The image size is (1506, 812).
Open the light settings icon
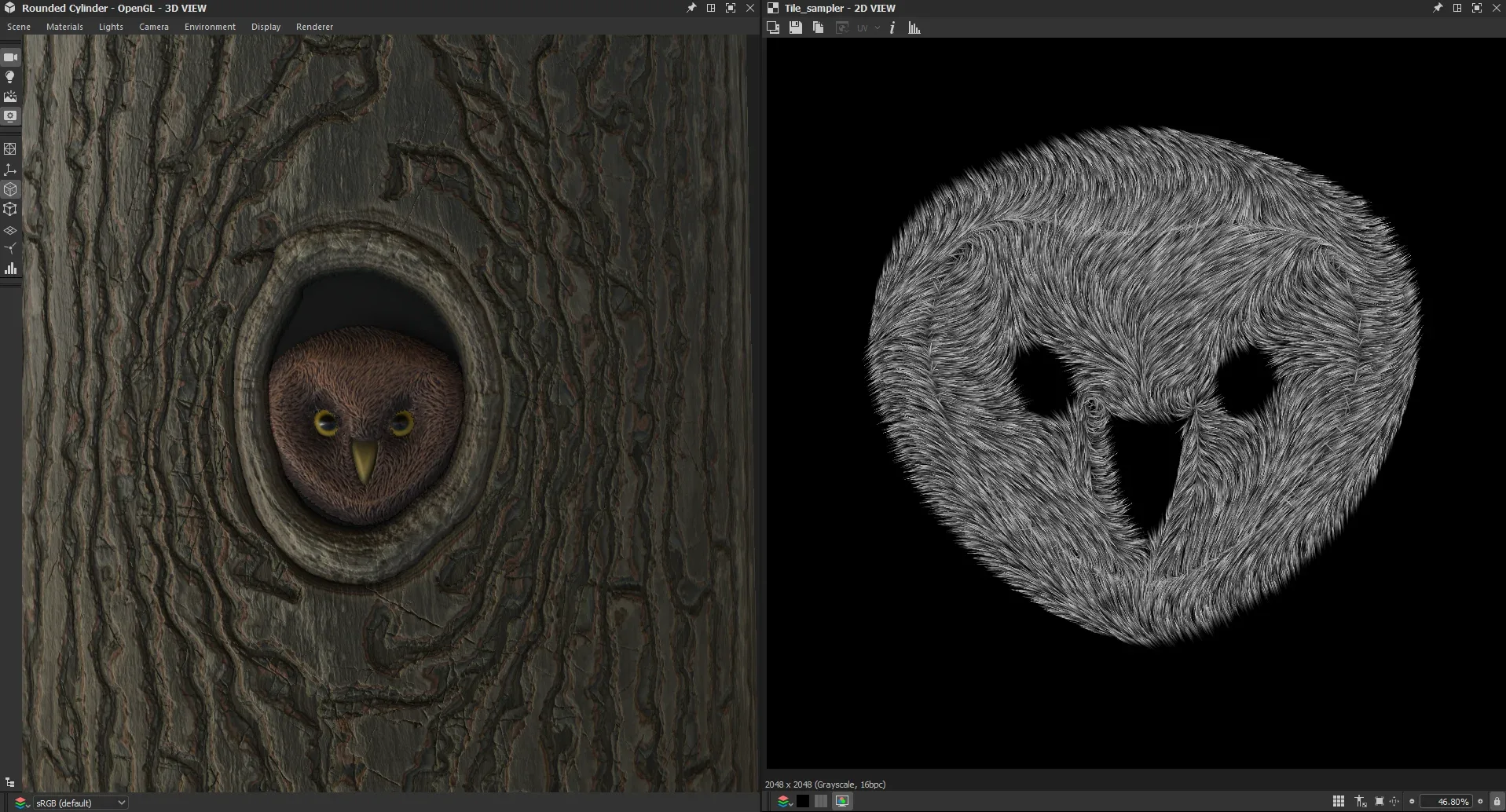[10, 76]
